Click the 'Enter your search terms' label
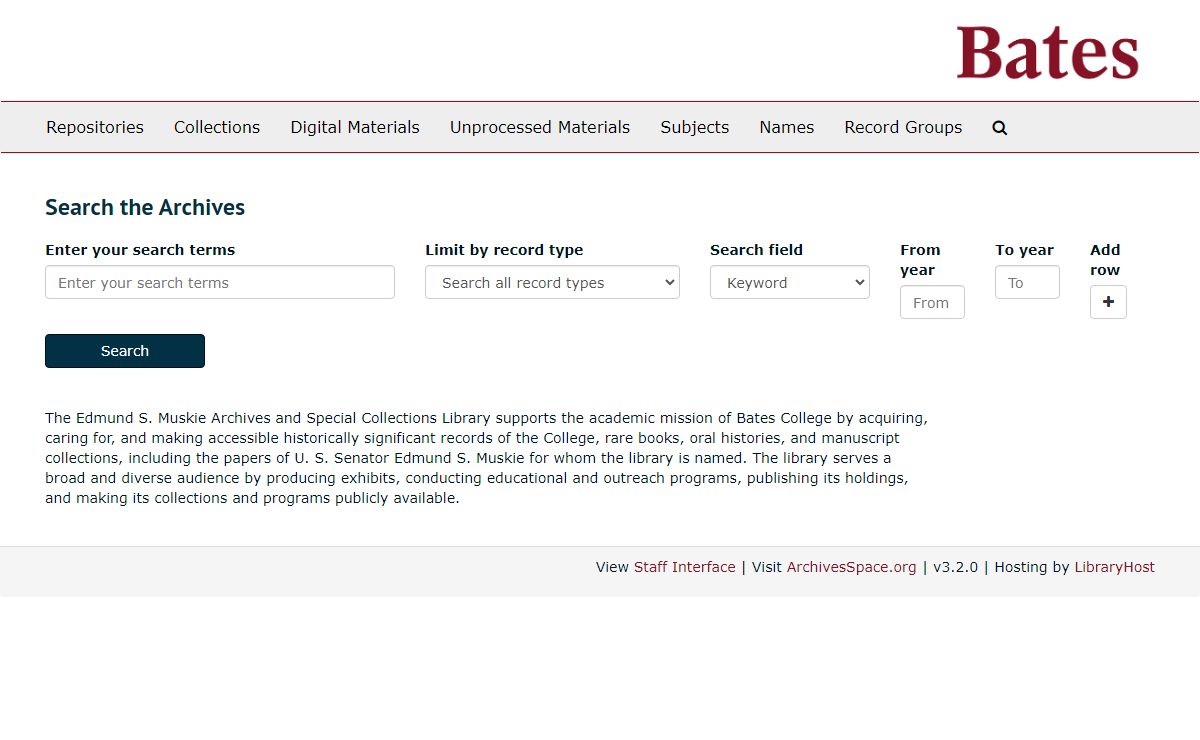Viewport: 1200px width, 740px height. click(x=140, y=250)
